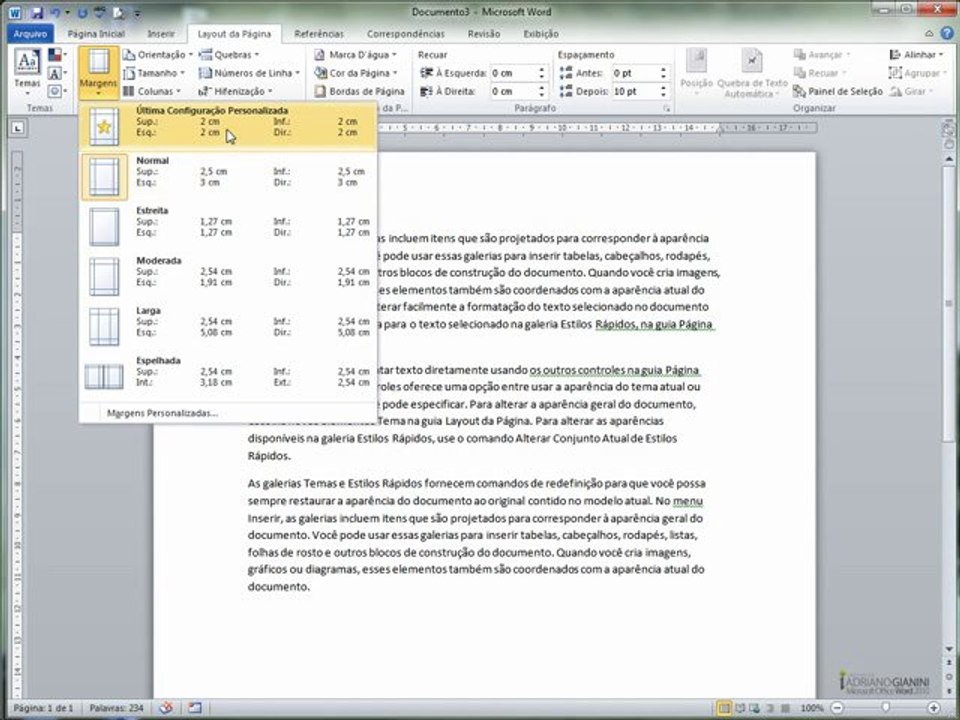960x720 pixels.
Task: Select the Larga margin preset
Action: 228,327
